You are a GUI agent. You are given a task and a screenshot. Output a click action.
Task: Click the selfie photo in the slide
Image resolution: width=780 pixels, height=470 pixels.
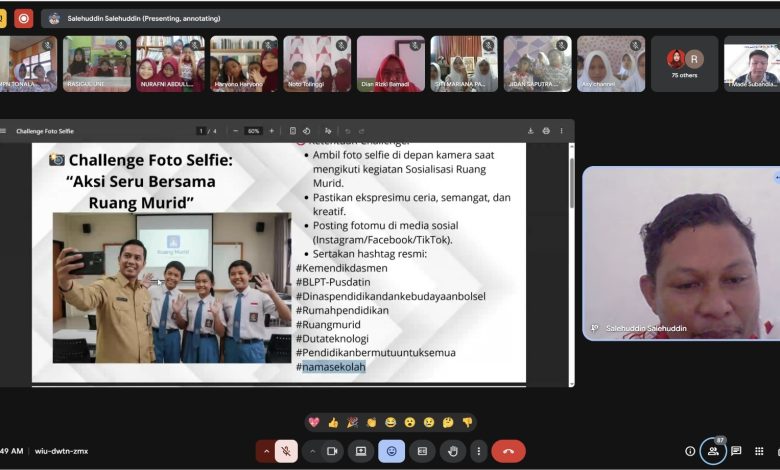point(172,287)
